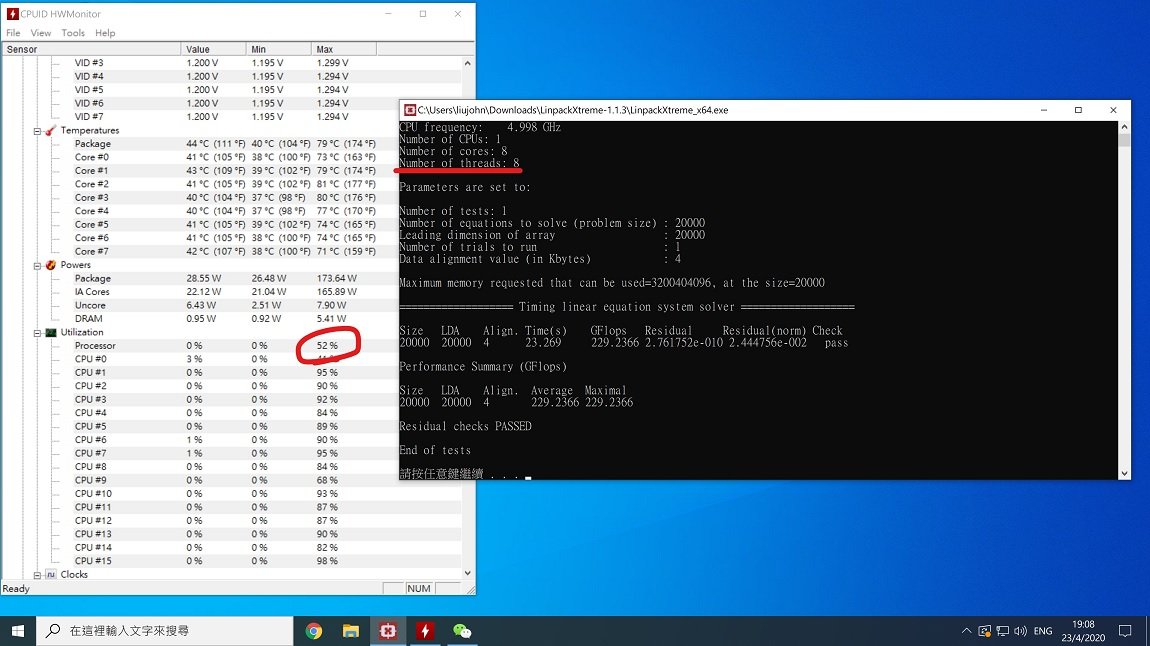1150x646 pixels.
Task: Open the File menu in HWMonitor
Action: coord(13,33)
